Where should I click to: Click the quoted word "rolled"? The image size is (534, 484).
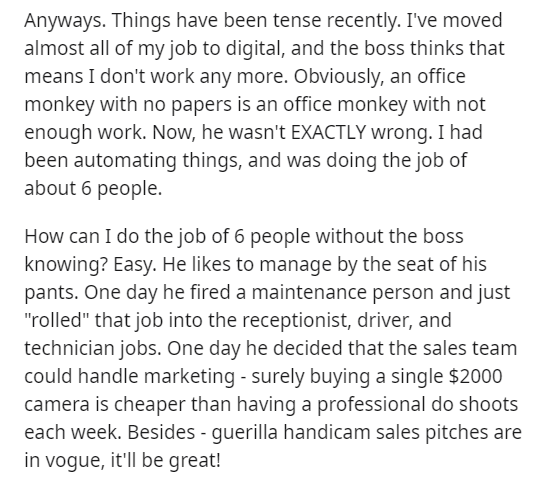(57, 320)
